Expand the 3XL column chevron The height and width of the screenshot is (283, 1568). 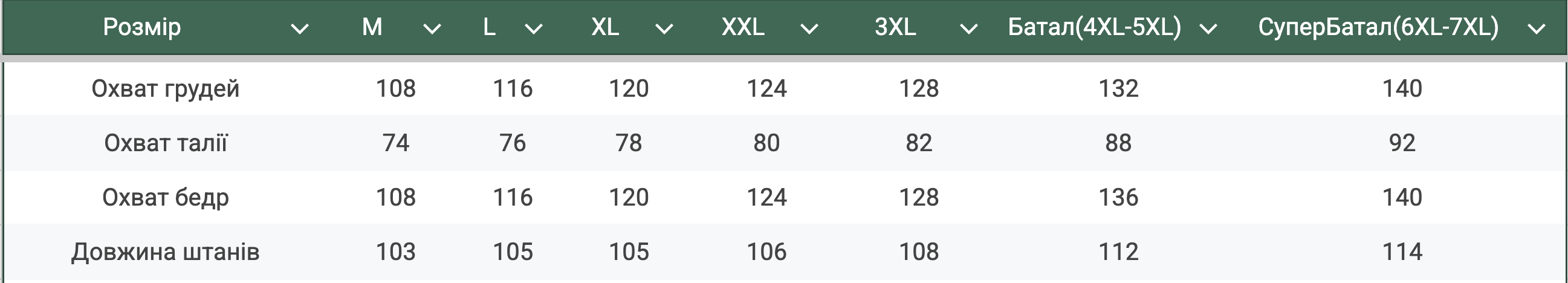(968, 28)
